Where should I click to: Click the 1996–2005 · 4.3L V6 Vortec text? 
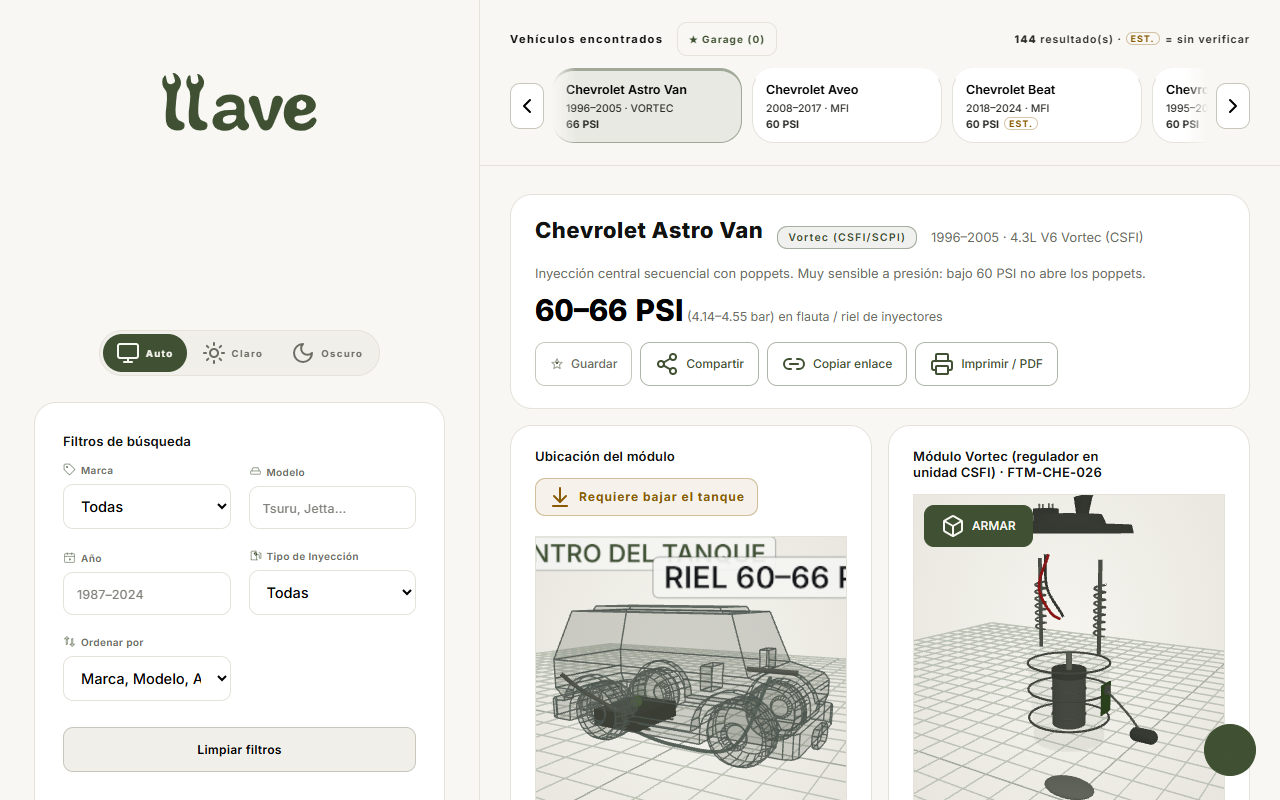[1037, 237]
